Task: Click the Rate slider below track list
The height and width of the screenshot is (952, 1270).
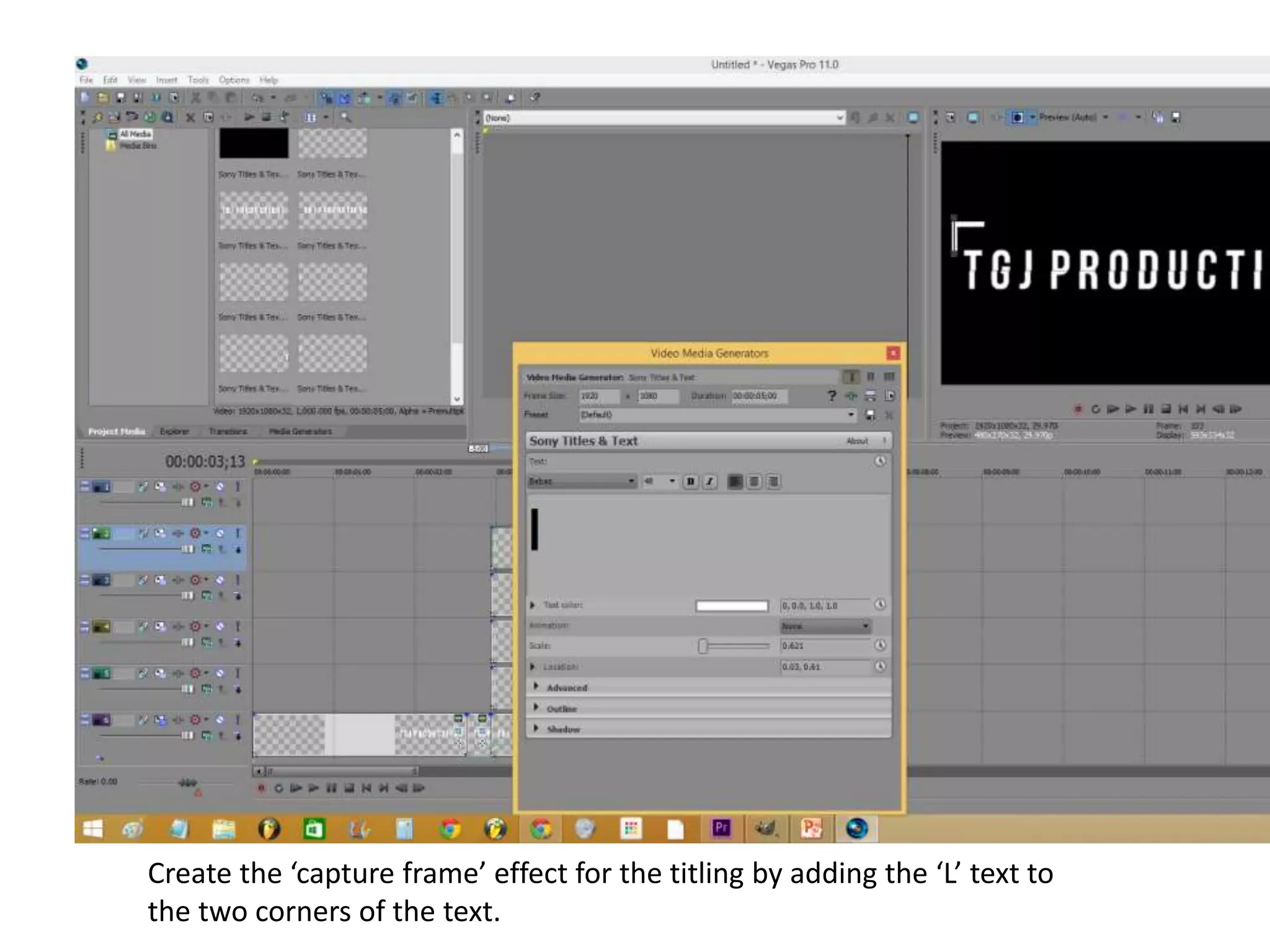Action: [188, 783]
